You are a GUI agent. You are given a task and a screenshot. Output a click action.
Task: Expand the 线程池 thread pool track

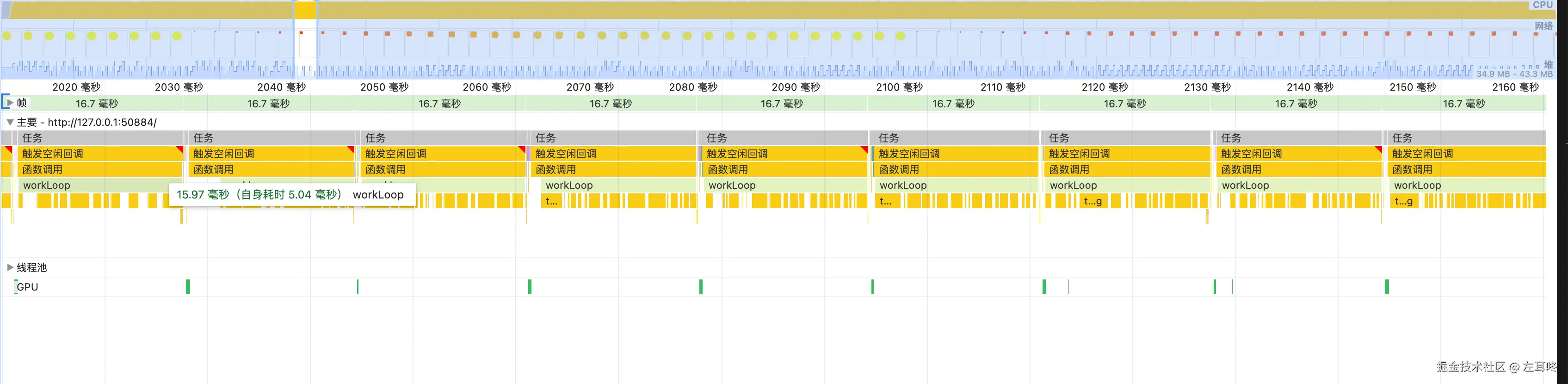coord(10,267)
